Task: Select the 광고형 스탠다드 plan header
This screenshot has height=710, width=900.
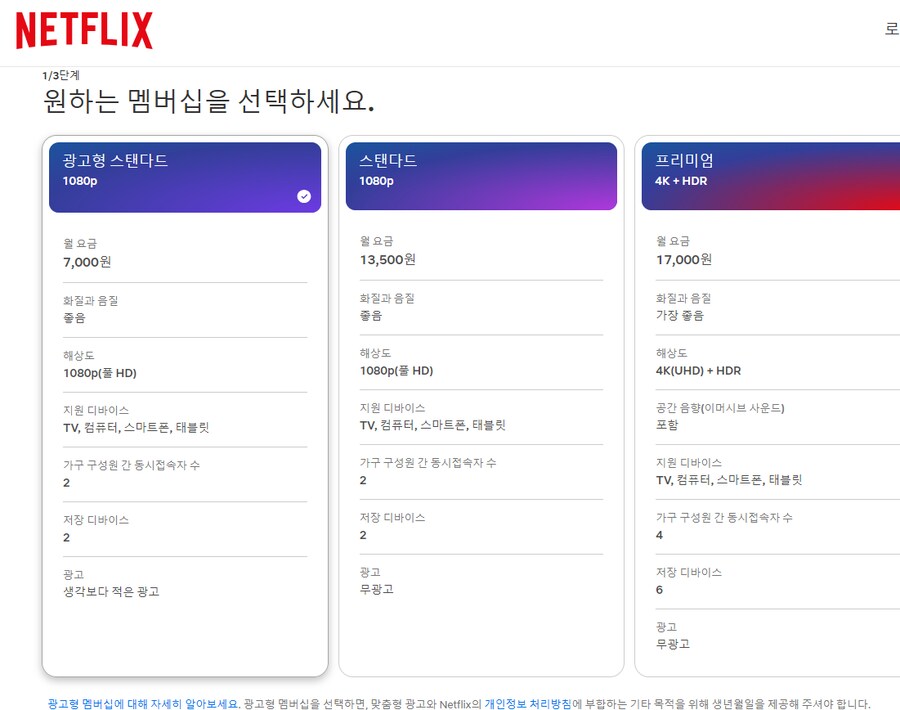Action: coord(185,177)
